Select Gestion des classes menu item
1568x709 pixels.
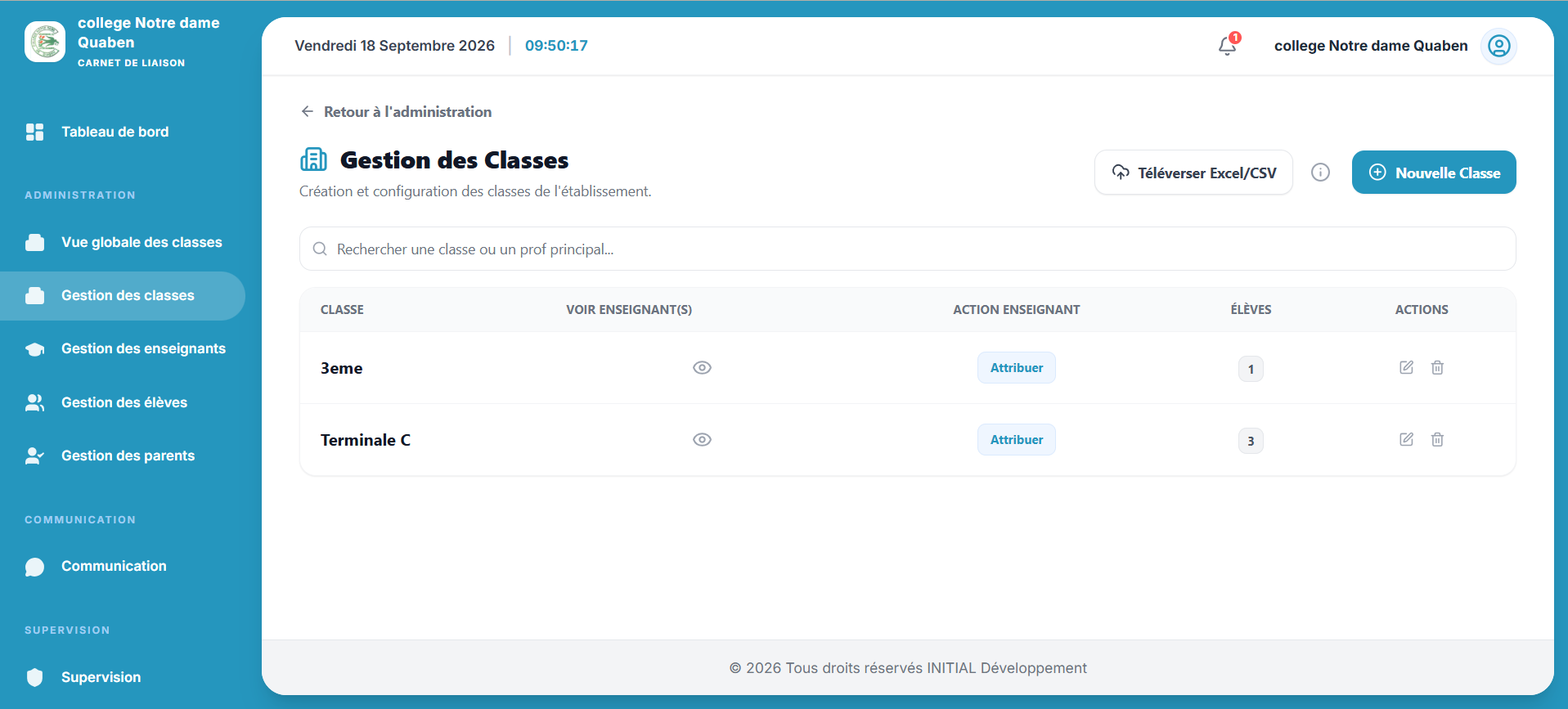(123, 295)
